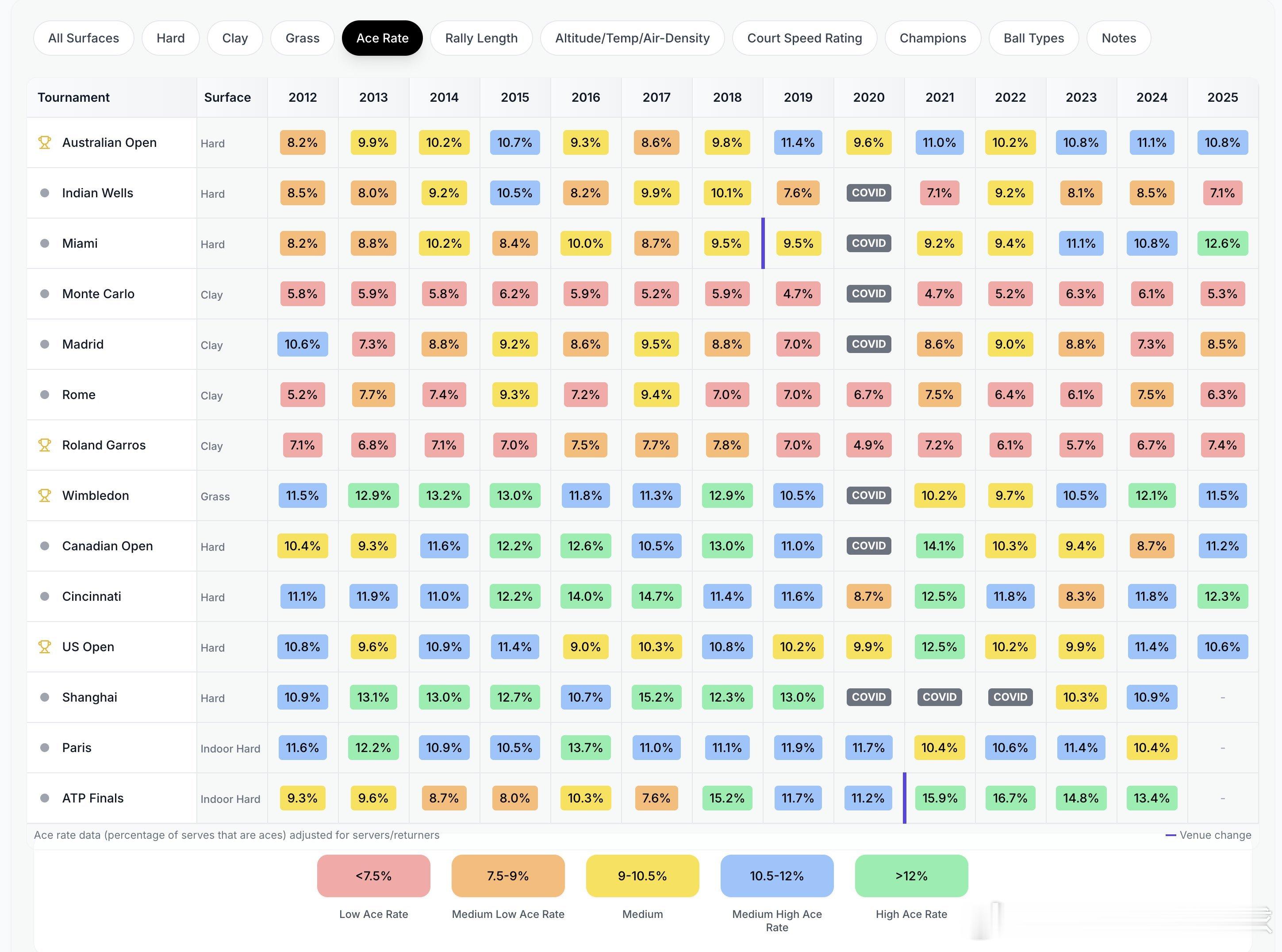The height and width of the screenshot is (952, 1282).
Task: Click the 2012 column header
Action: 303,97
